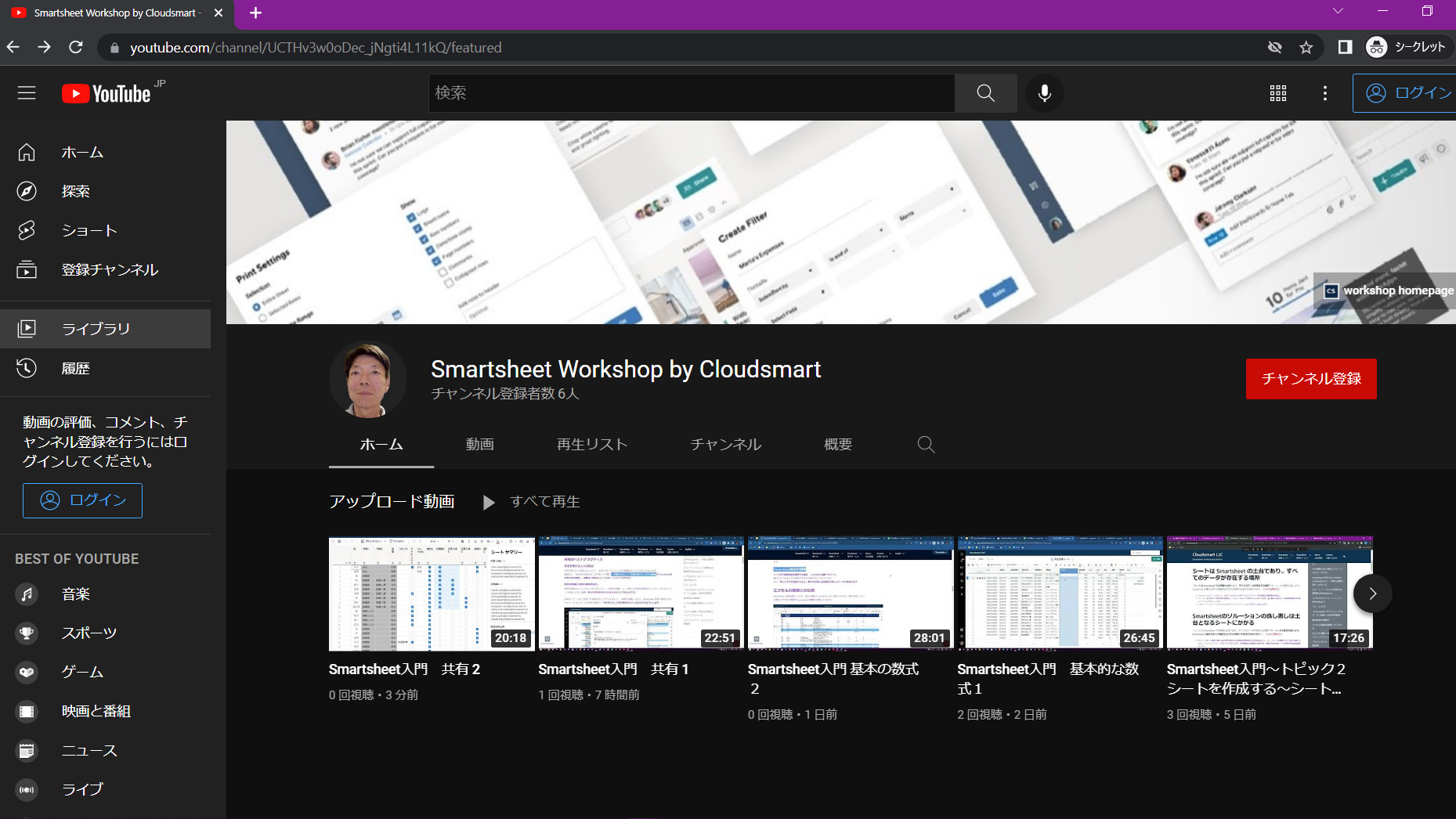Open video title Smartsheet入門 共有 2
Image resolution: width=1456 pixels, height=819 pixels.
click(404, 669)
